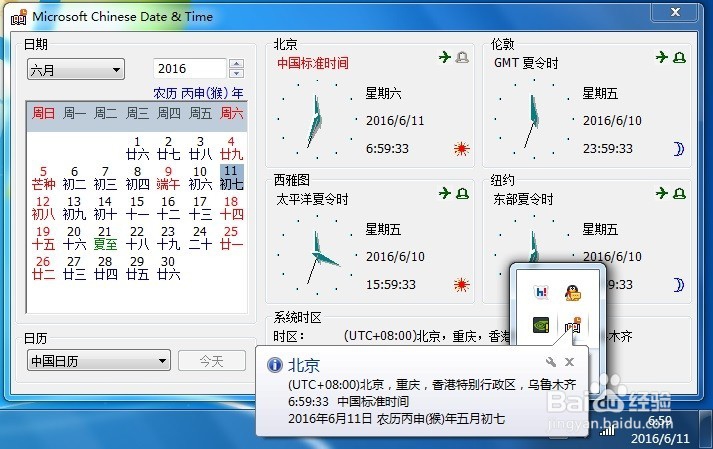Click the network signal icon in the taskbar
The width and height of the screenshot is (713, 449).
607,429
